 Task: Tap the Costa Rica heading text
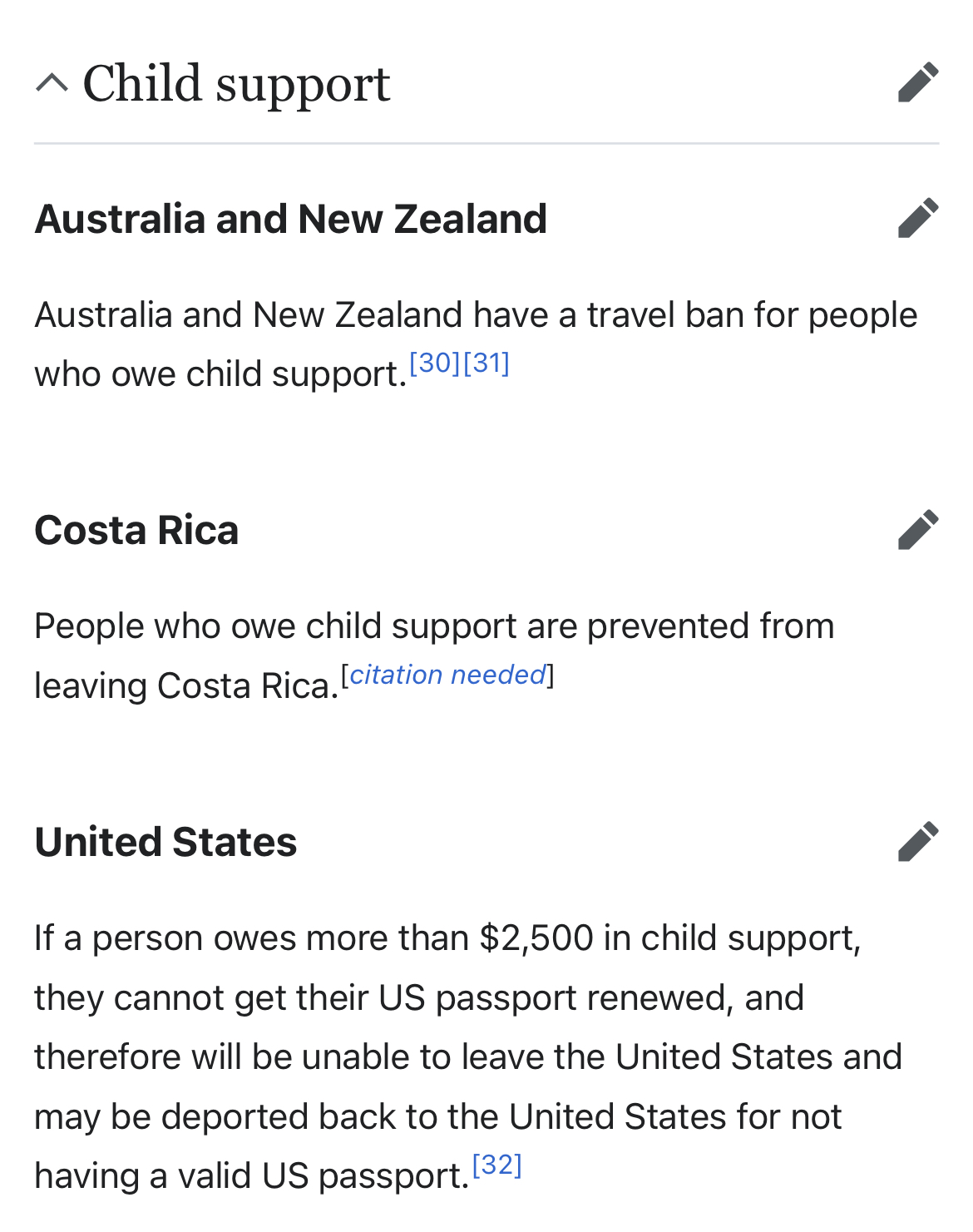(136, 531)
